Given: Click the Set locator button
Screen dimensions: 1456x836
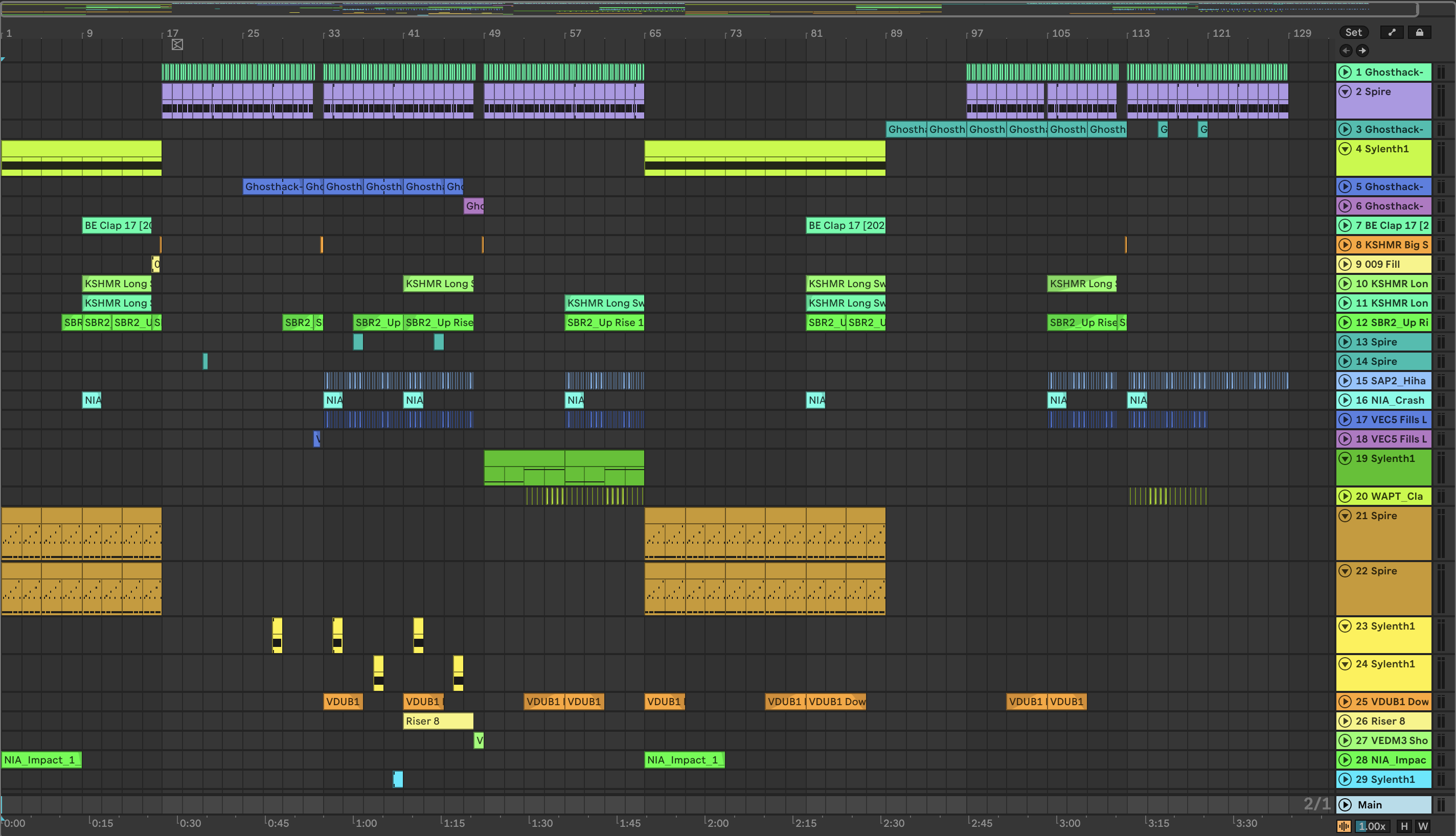Looking at the screenshot, I should point(1353,32).
